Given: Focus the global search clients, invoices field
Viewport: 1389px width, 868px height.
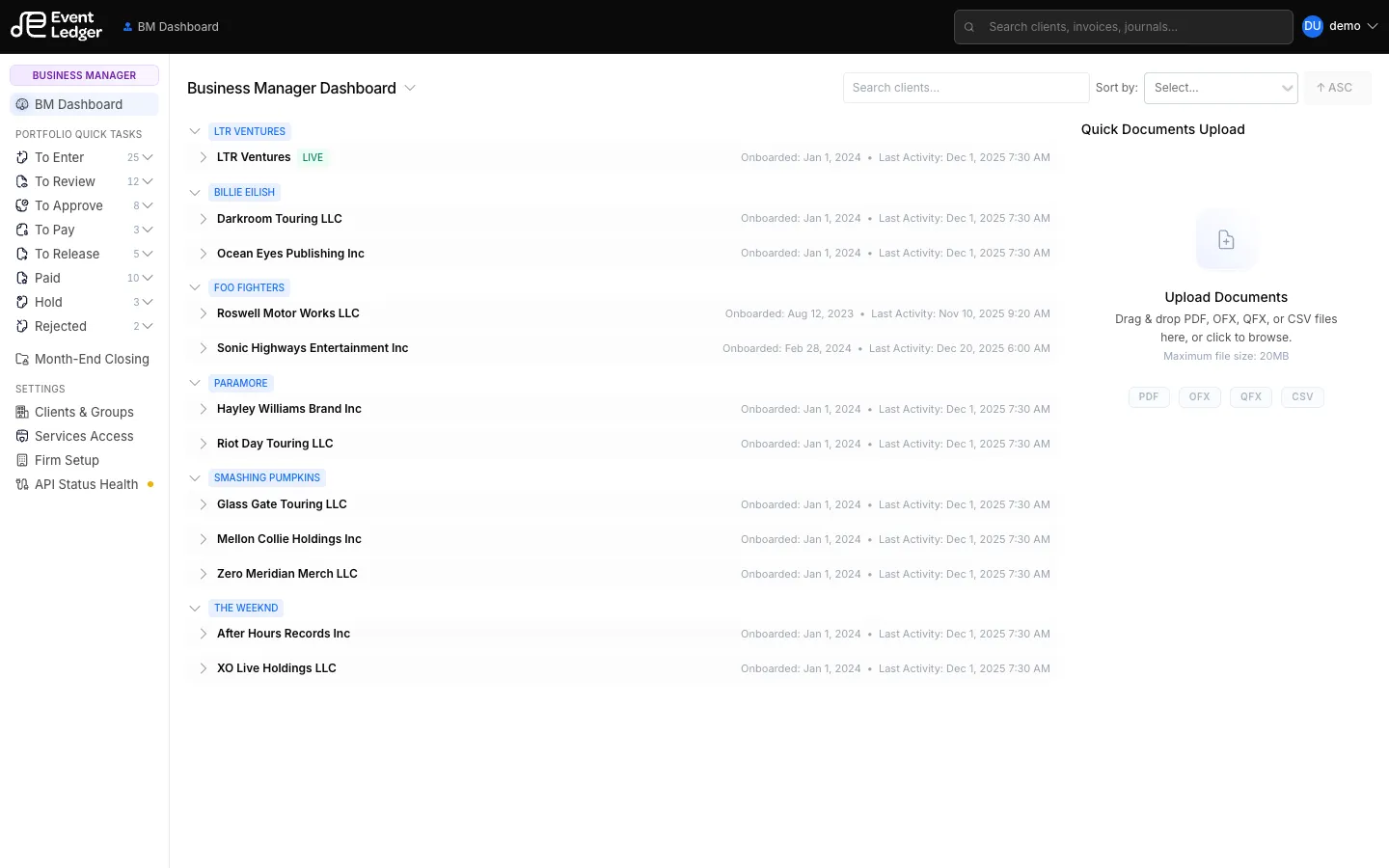Looking at the screenshot, I should click(x=1124, y=27).
